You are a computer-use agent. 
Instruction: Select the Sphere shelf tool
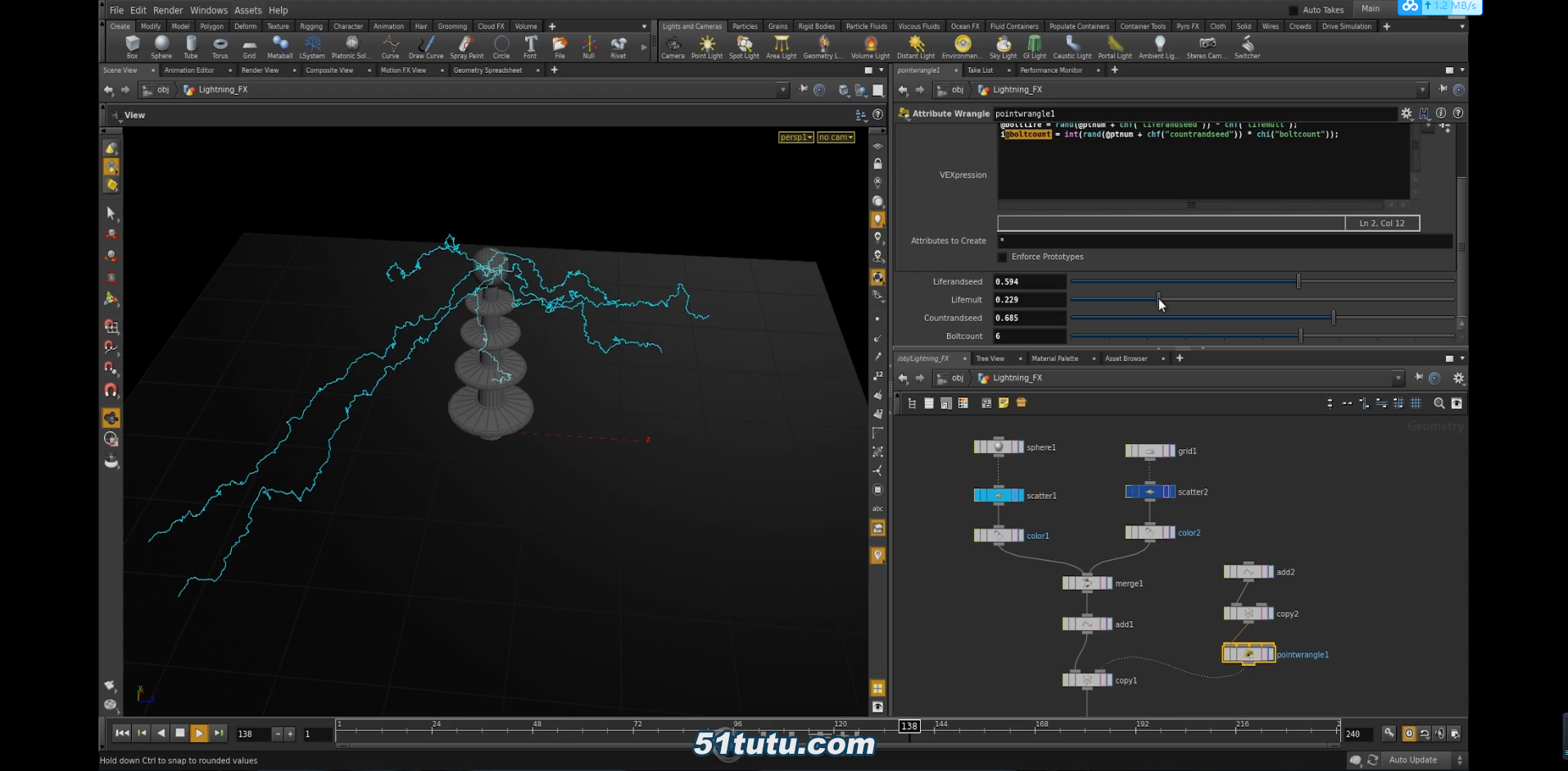click(161, 47)
